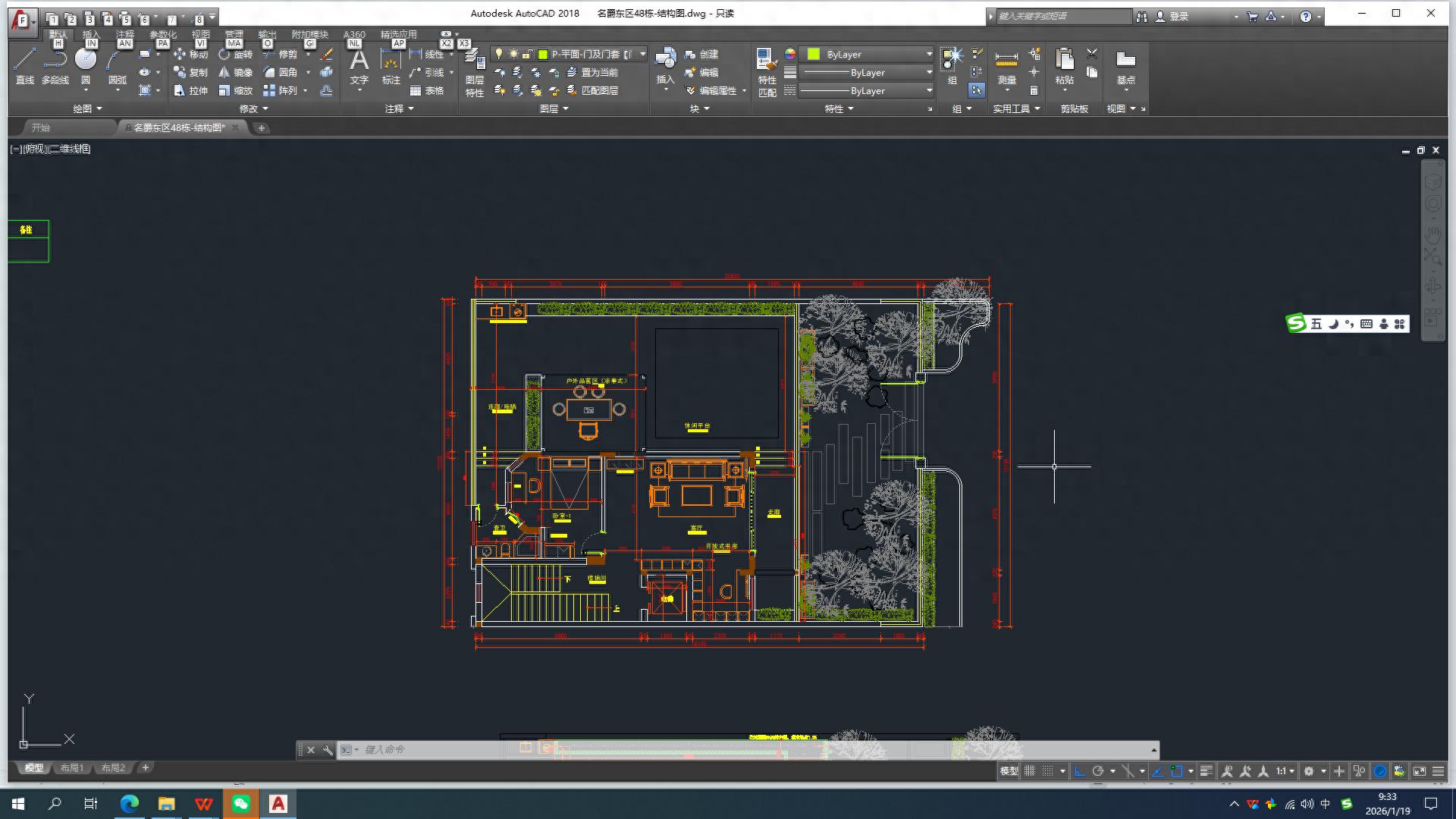Open the 注释 (Annotate) ribbon tab
The image size is (1456, 819).
pos(125,34)
